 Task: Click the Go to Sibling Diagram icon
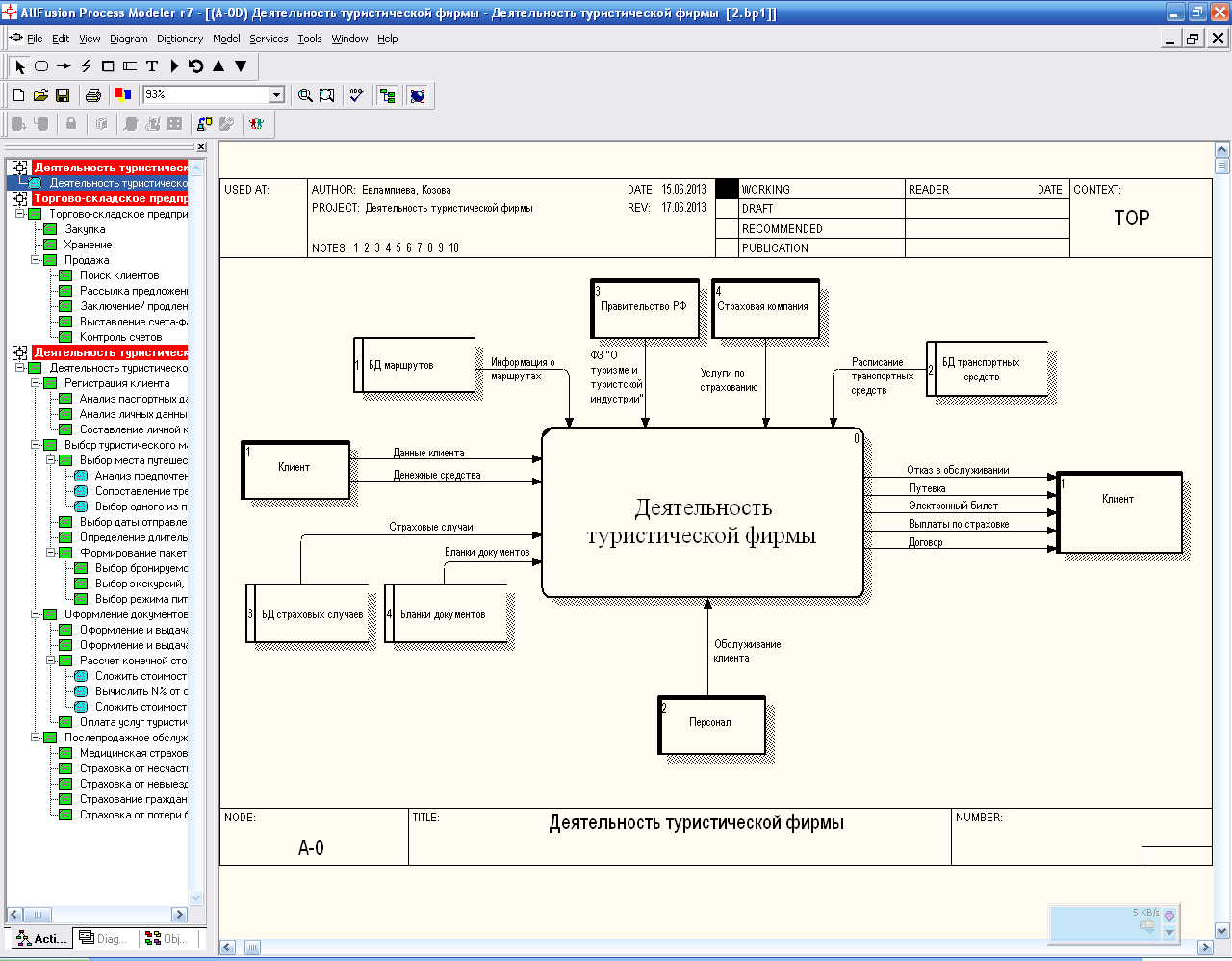pos(196,66)
